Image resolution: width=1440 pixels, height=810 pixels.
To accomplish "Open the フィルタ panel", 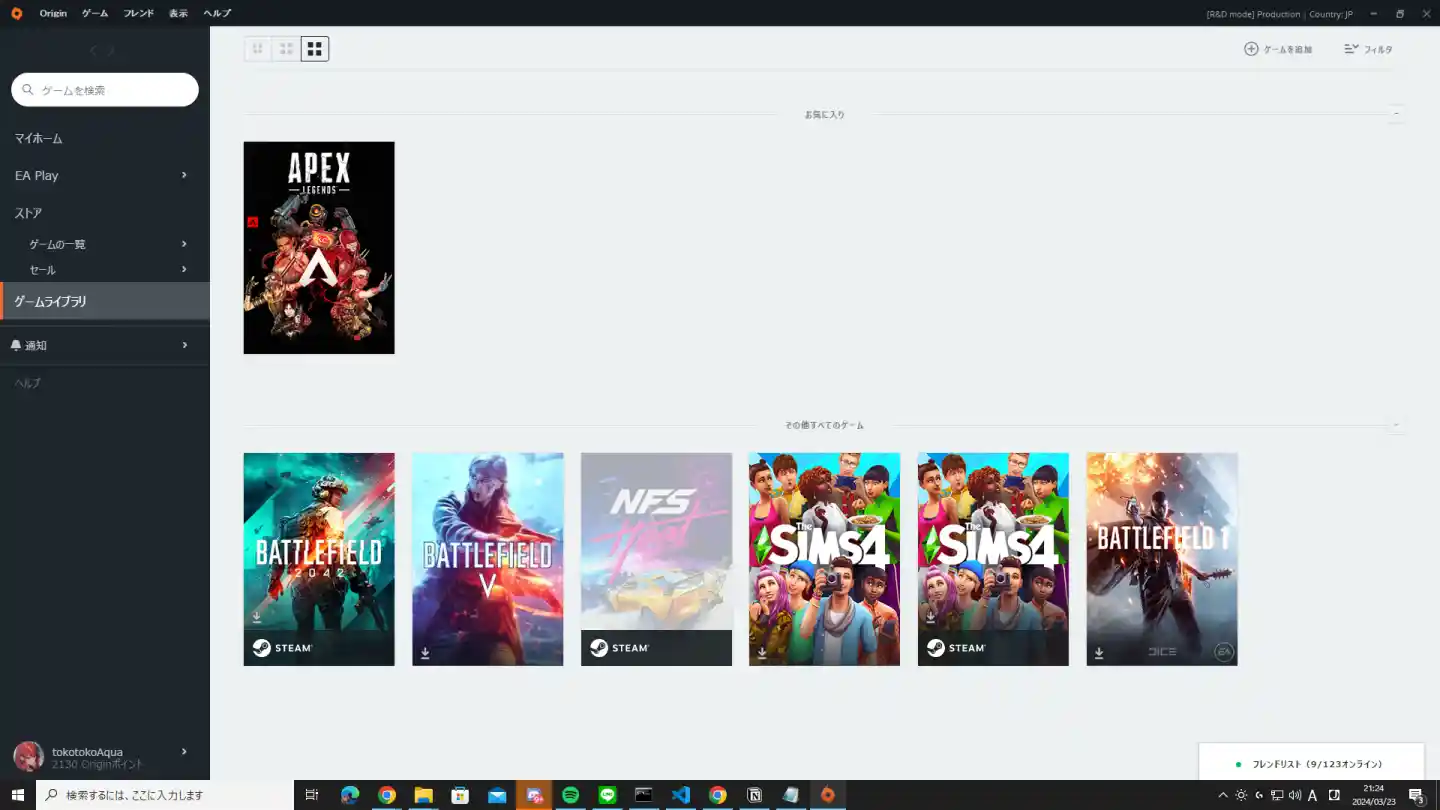I will click(1368, 49).
